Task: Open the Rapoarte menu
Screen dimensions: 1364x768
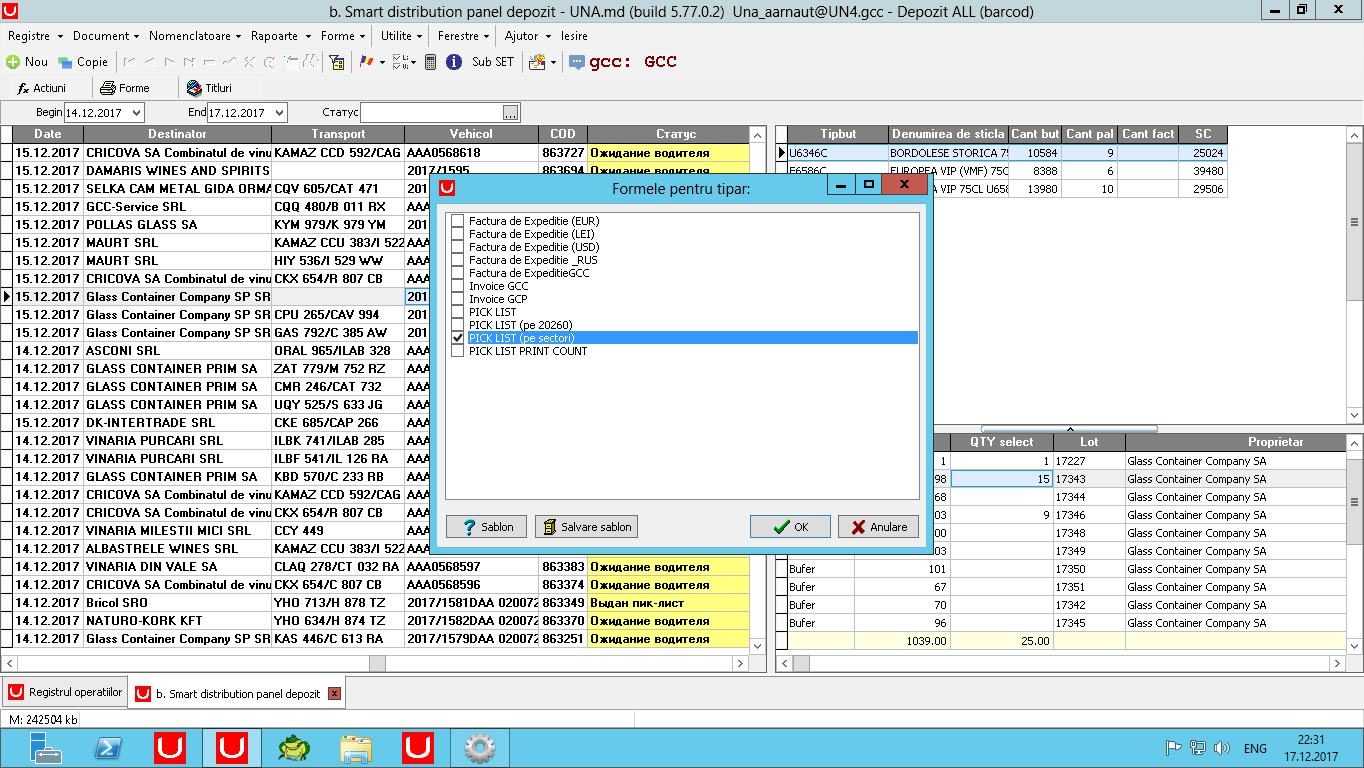Action: point(275,35)
